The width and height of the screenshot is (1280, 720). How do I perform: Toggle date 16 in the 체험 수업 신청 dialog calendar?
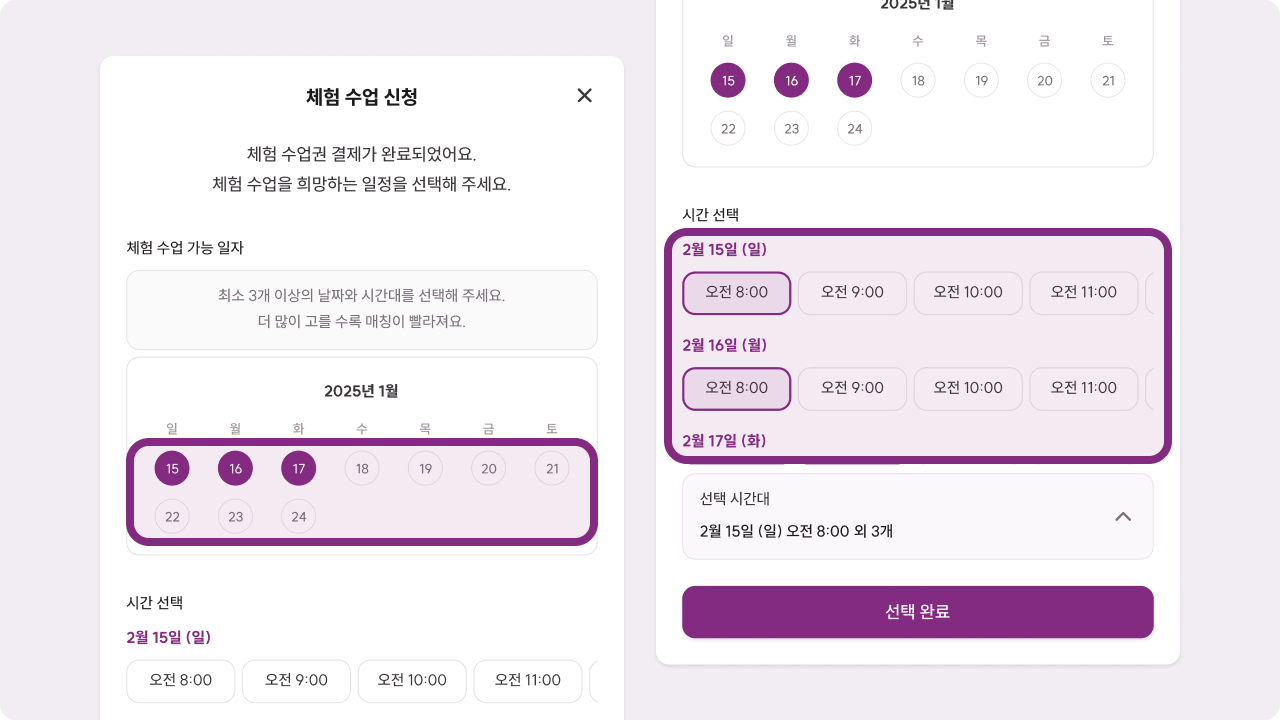coord(235,468)
